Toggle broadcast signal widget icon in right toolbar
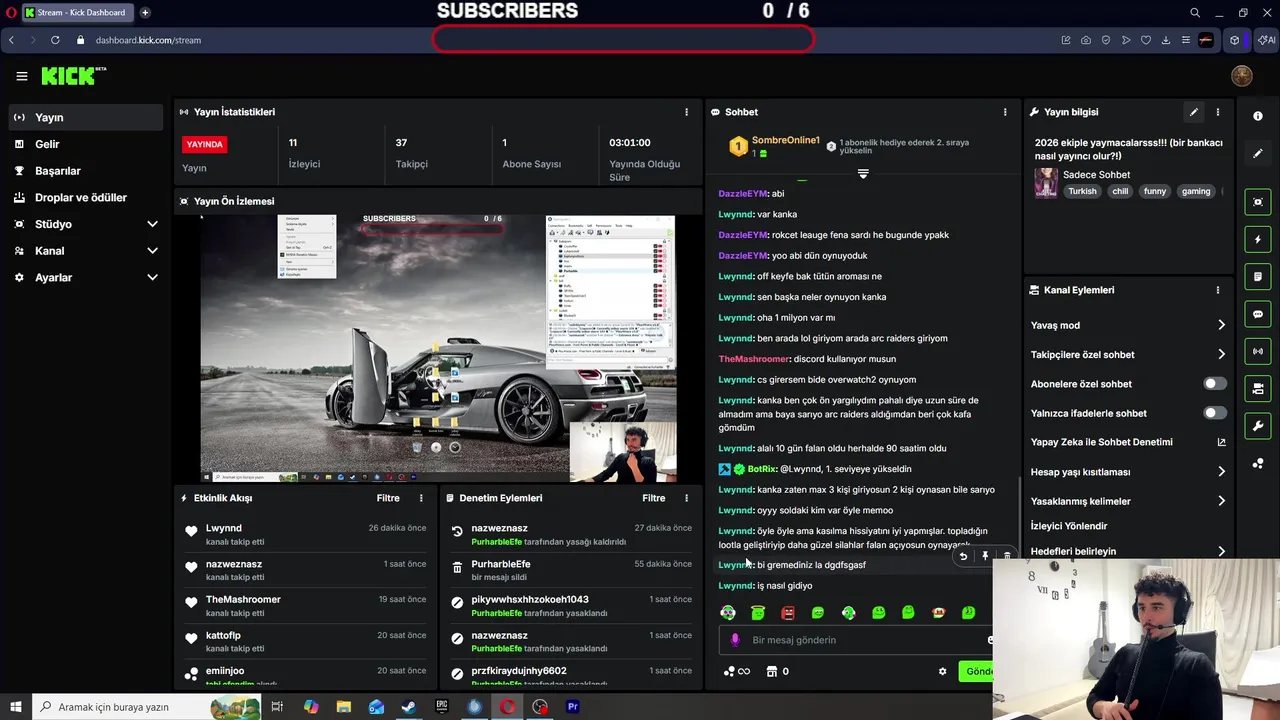 point(1258,352)
